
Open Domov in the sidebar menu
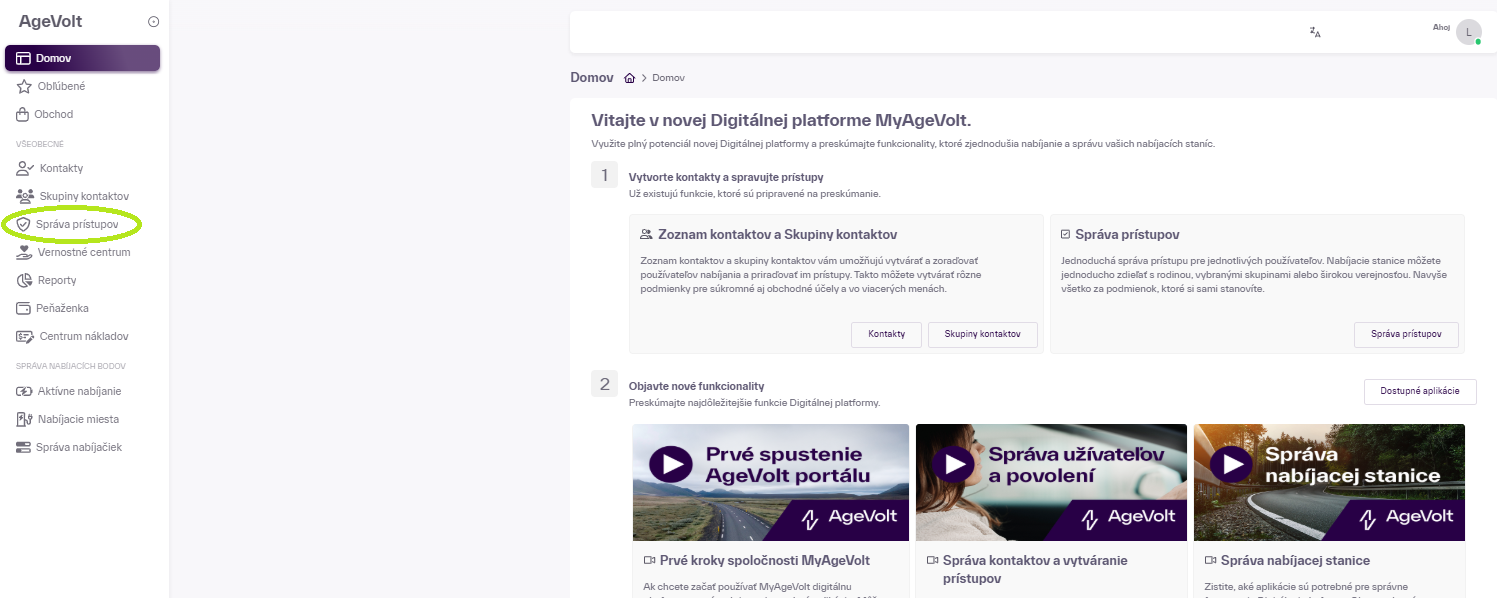(82, 58)
